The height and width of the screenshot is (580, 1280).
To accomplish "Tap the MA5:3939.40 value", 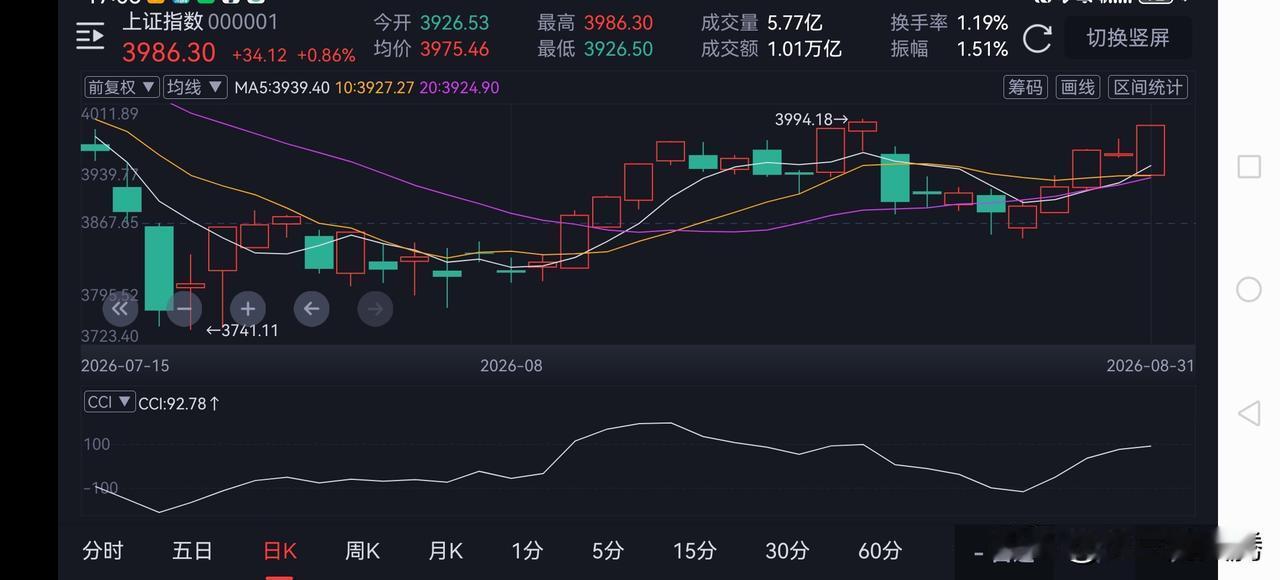I will pos(282,87).
